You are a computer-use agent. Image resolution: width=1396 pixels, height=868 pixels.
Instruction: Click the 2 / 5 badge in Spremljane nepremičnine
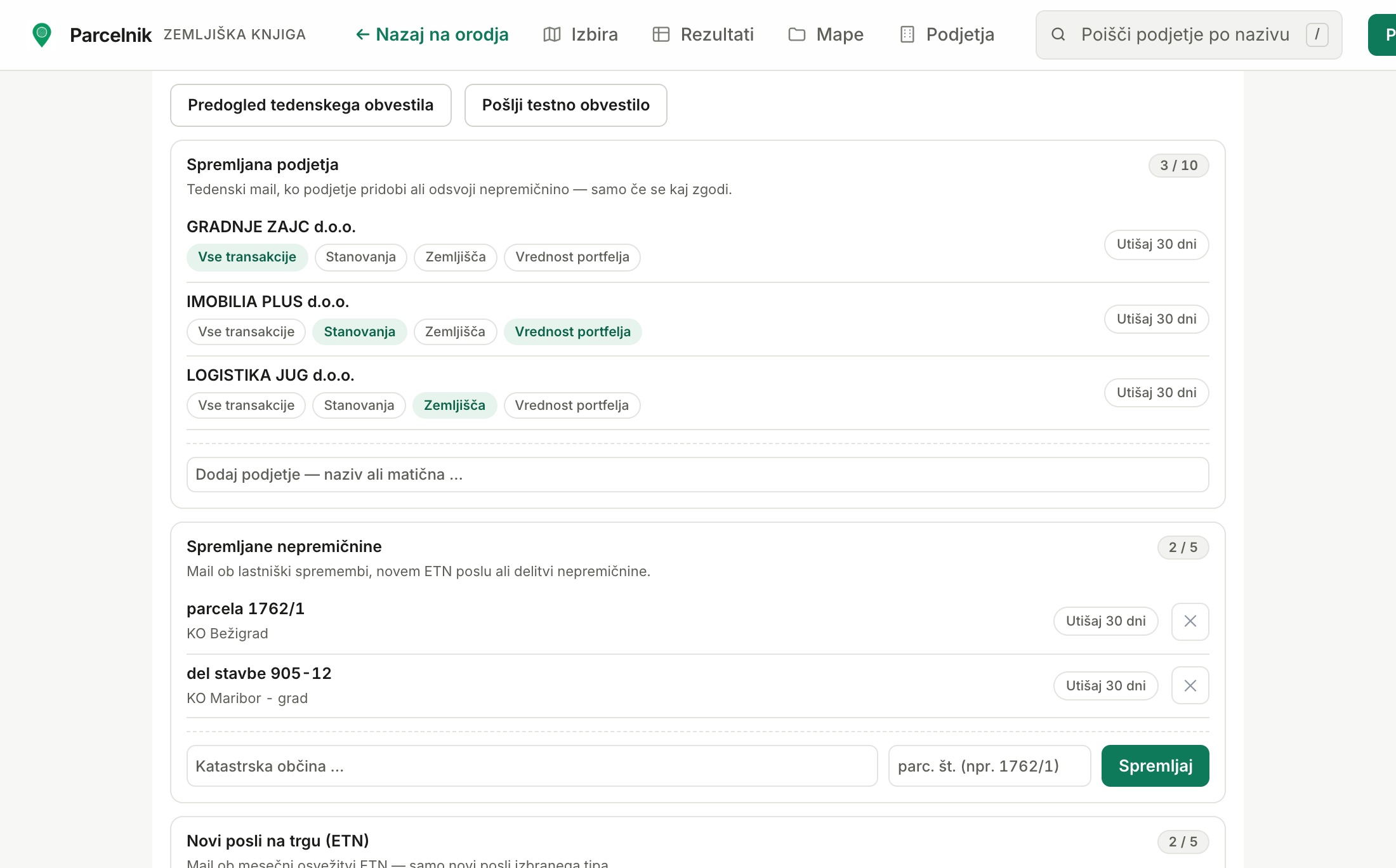[1183, 548]
